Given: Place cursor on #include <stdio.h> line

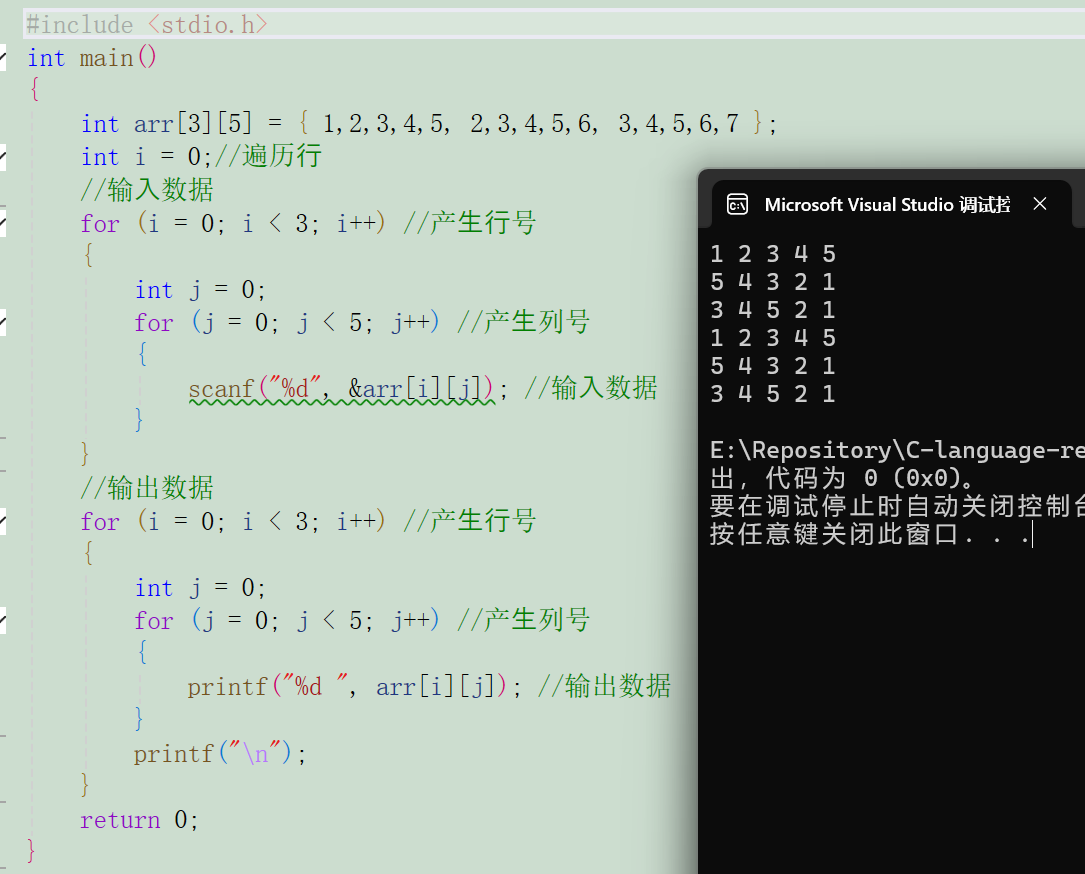Looking at the screenshot, I should point(147,25).
